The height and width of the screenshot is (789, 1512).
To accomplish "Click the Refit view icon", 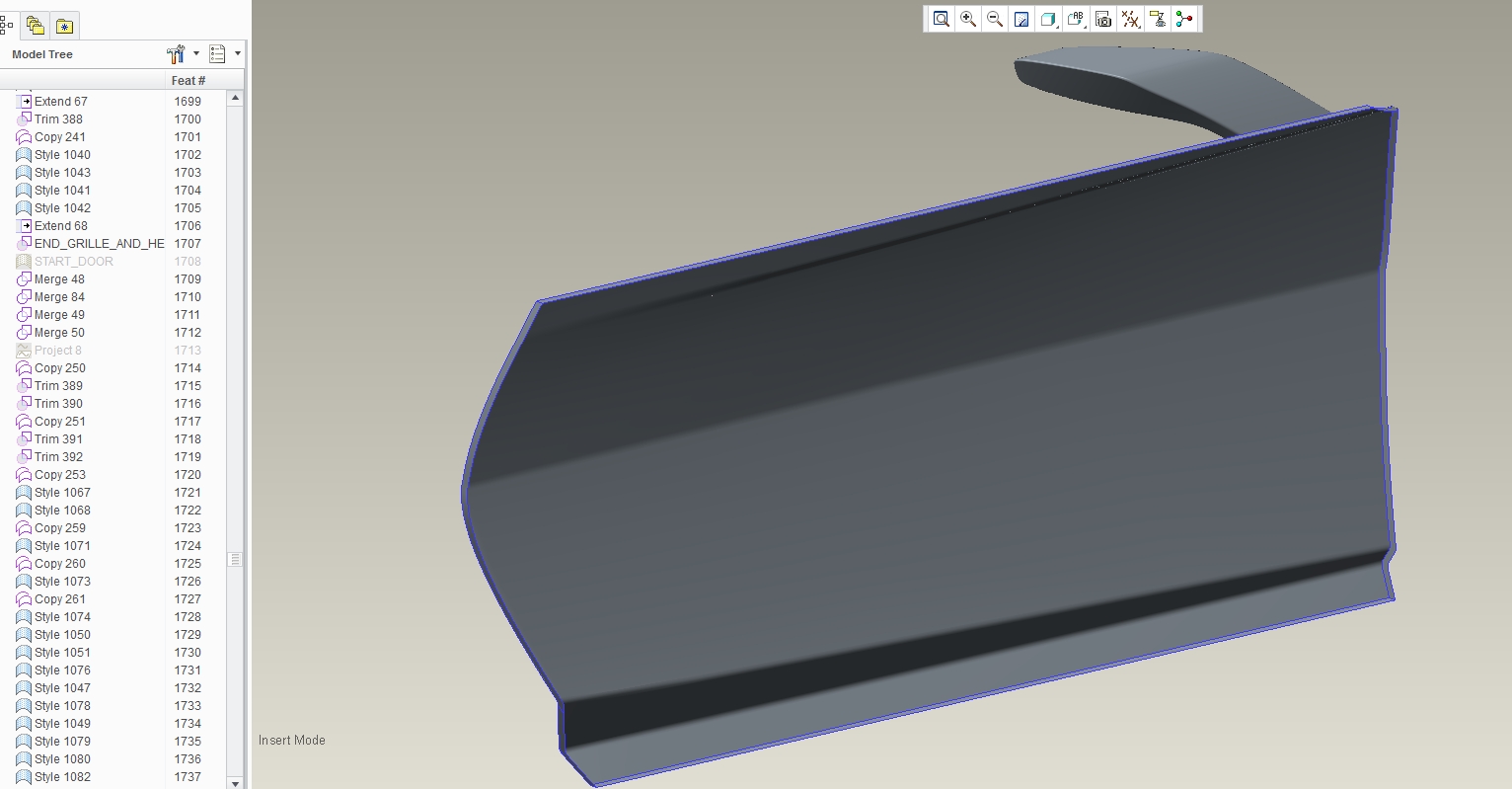I will tap(942, 19).
